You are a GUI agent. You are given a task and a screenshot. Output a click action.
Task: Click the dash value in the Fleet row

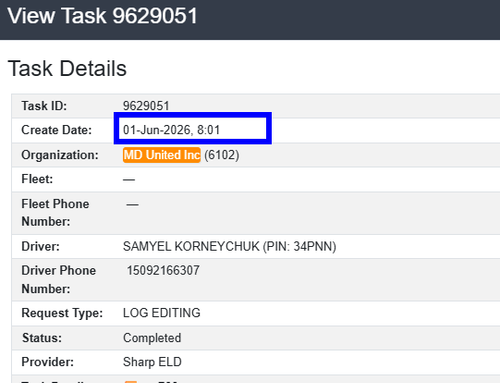tap(129, 180)
